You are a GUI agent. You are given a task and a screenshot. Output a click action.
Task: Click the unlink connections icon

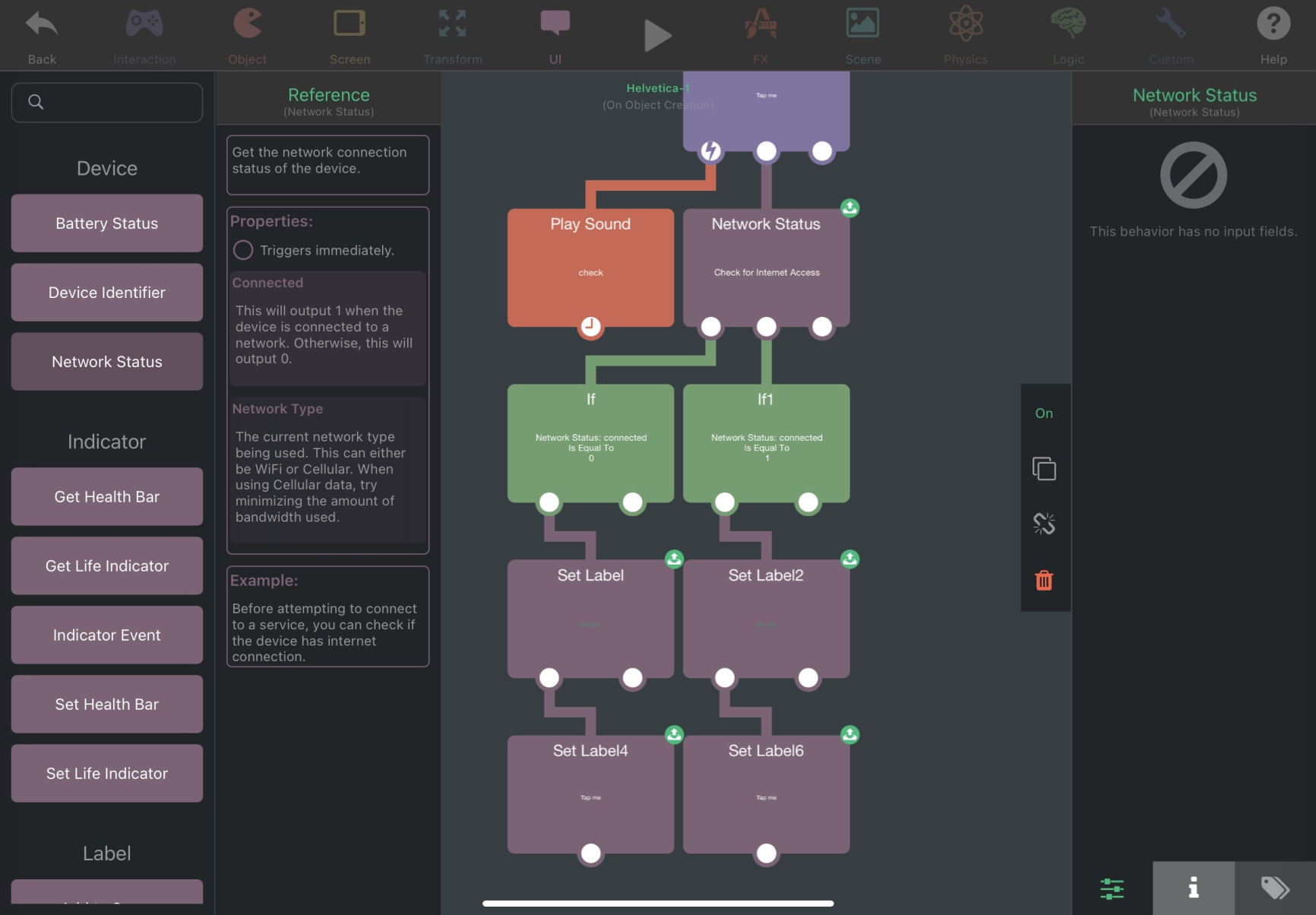pos(1044,524)
